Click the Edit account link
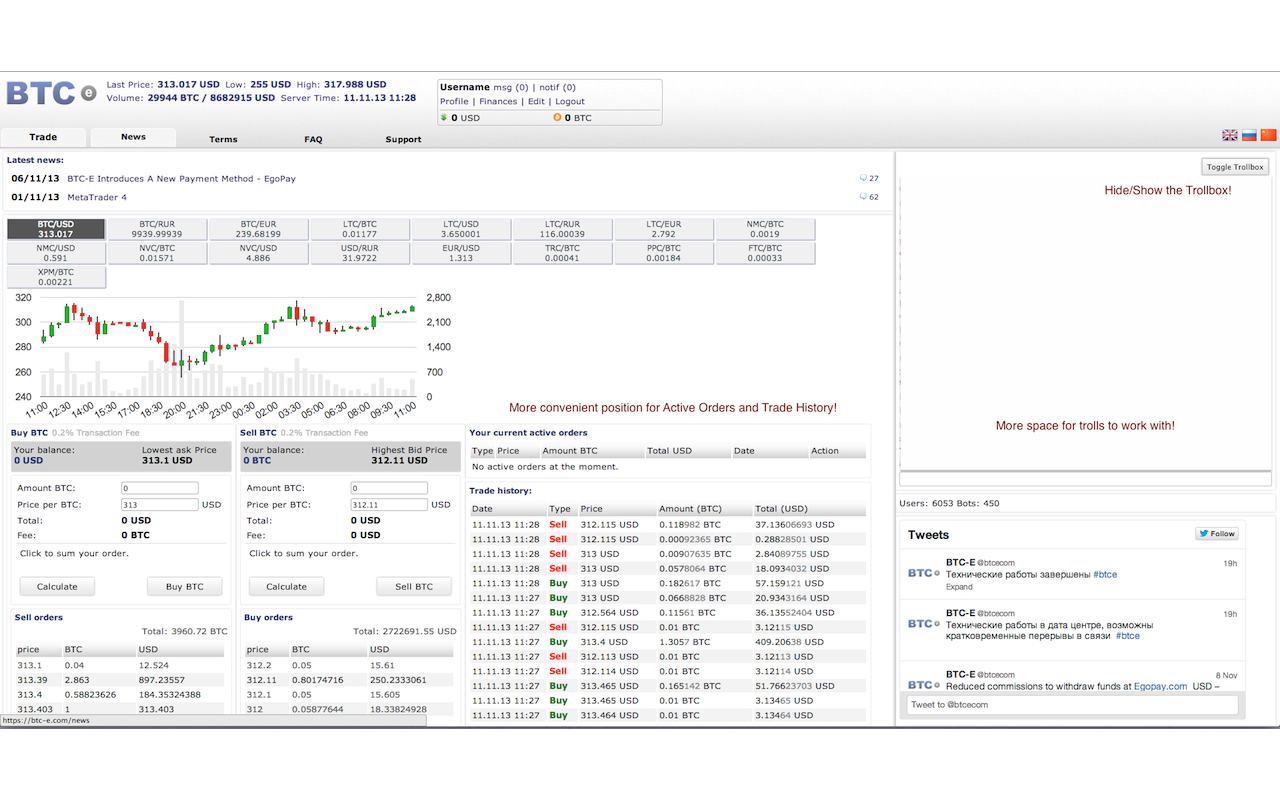This screenshot has height=800, width=1280. point(537,101)
